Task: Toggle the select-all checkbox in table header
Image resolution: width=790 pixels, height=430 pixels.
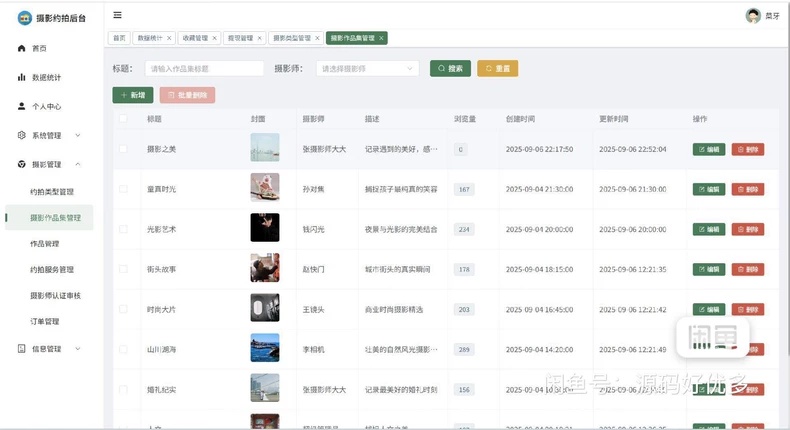Action: (123, 118)
